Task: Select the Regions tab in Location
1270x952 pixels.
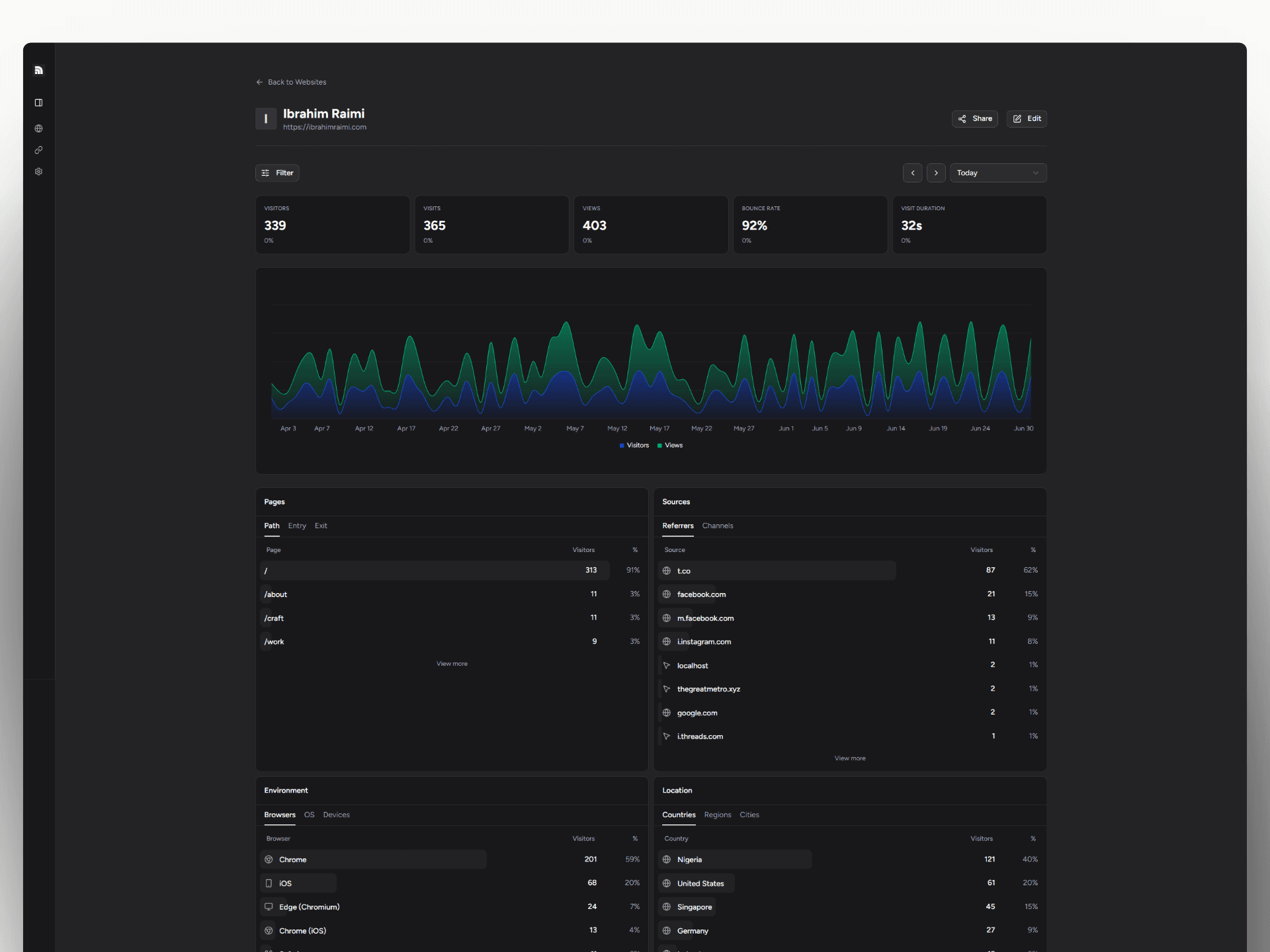Action: pos(717,814)
